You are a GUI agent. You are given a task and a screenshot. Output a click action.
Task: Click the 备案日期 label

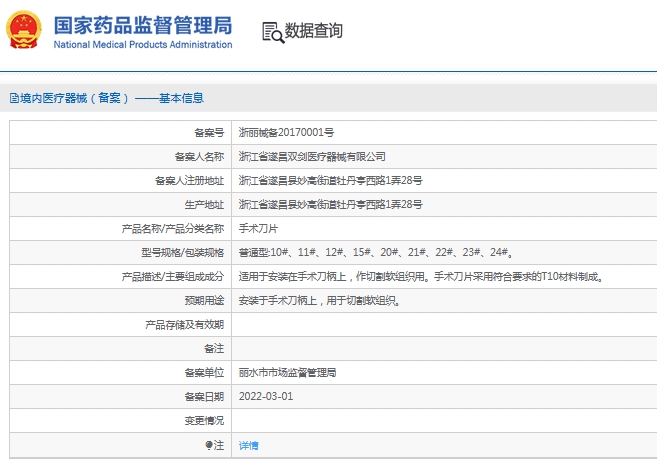point(204,396)
